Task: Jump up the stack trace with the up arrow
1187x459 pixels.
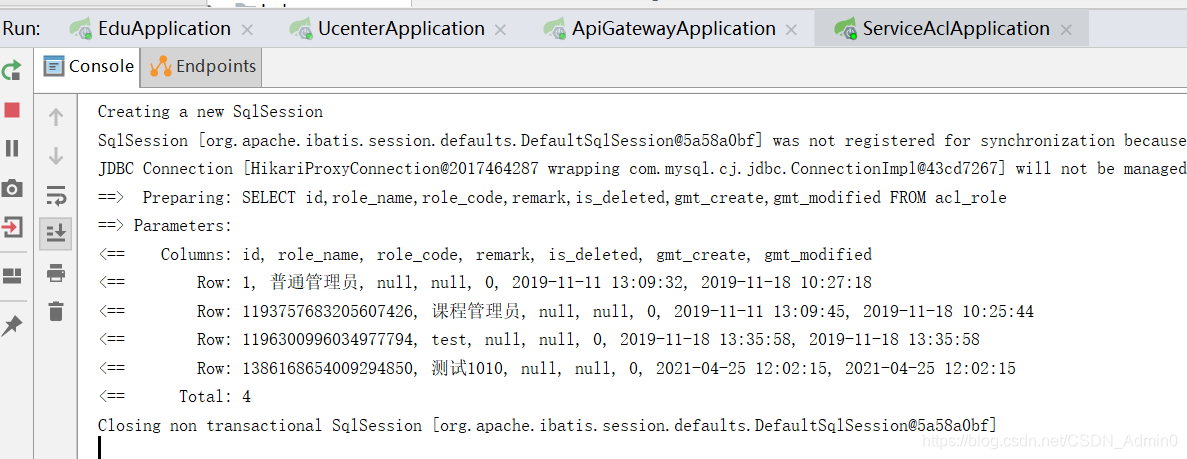Action: tap(56, 117)
